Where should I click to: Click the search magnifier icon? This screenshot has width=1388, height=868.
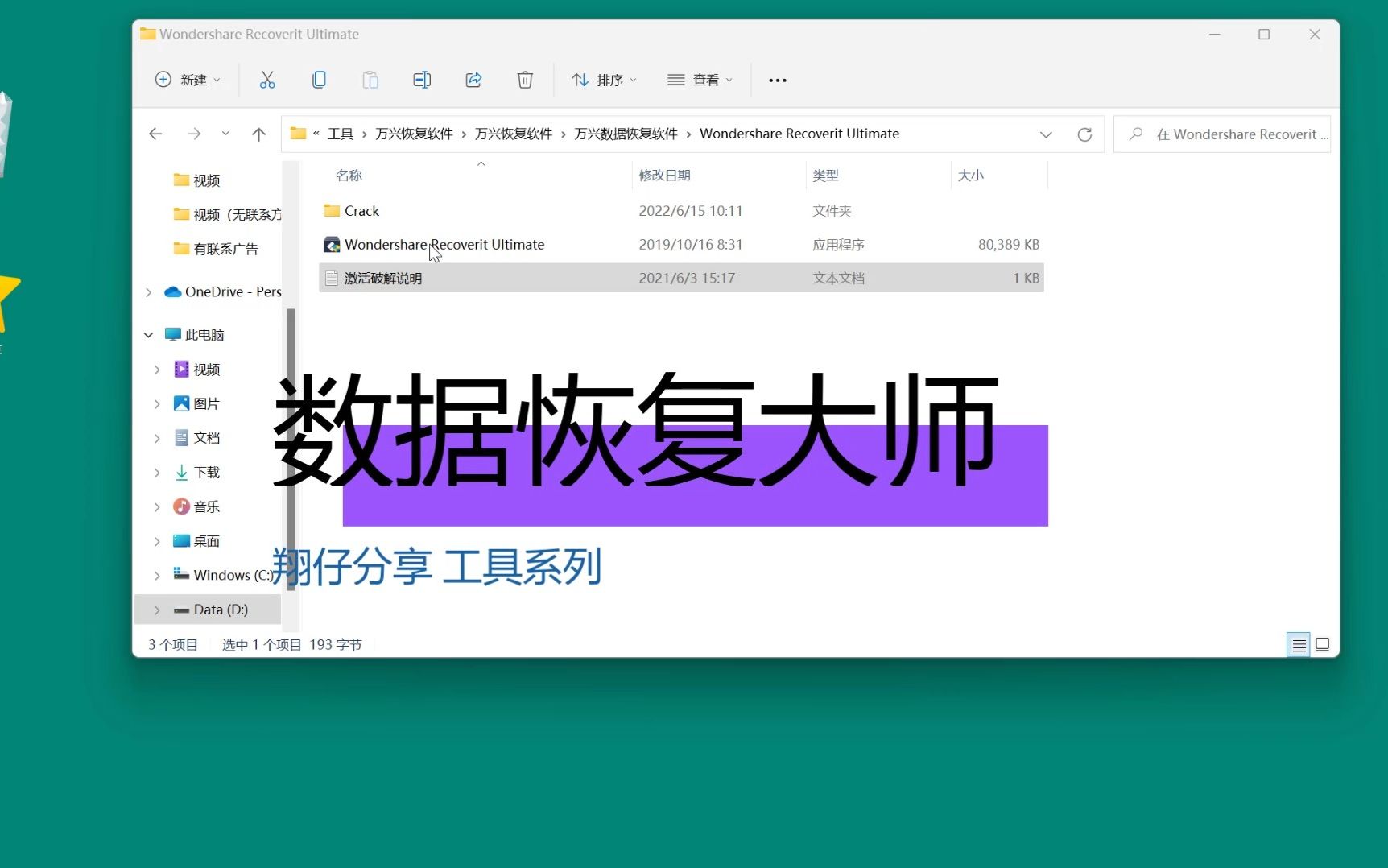[1136, 134]
